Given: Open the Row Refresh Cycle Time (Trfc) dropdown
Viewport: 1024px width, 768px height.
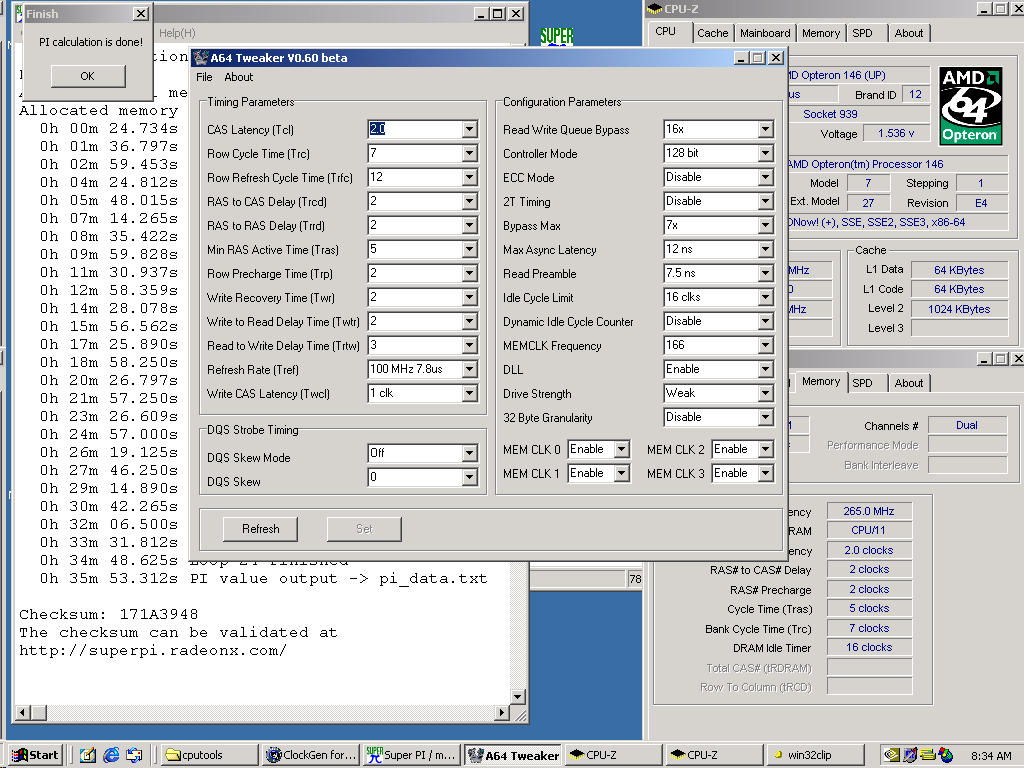Looking at the screenshot, I should (470, 178).
